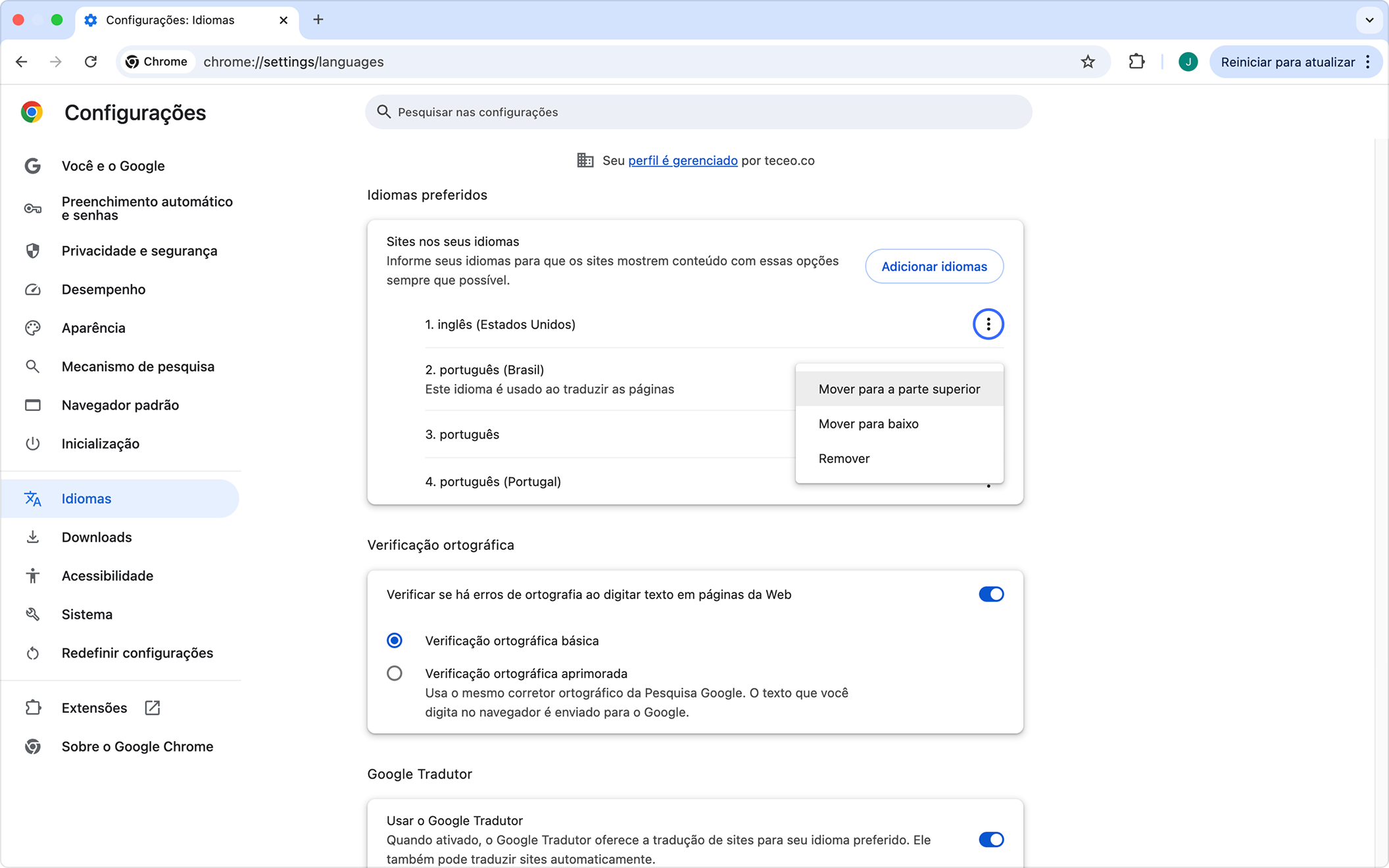Open Chrome three-dot menu beside Reiniciar
Image resolution: width=1389 pixels, height=868 pixels.
point(1368,62)
